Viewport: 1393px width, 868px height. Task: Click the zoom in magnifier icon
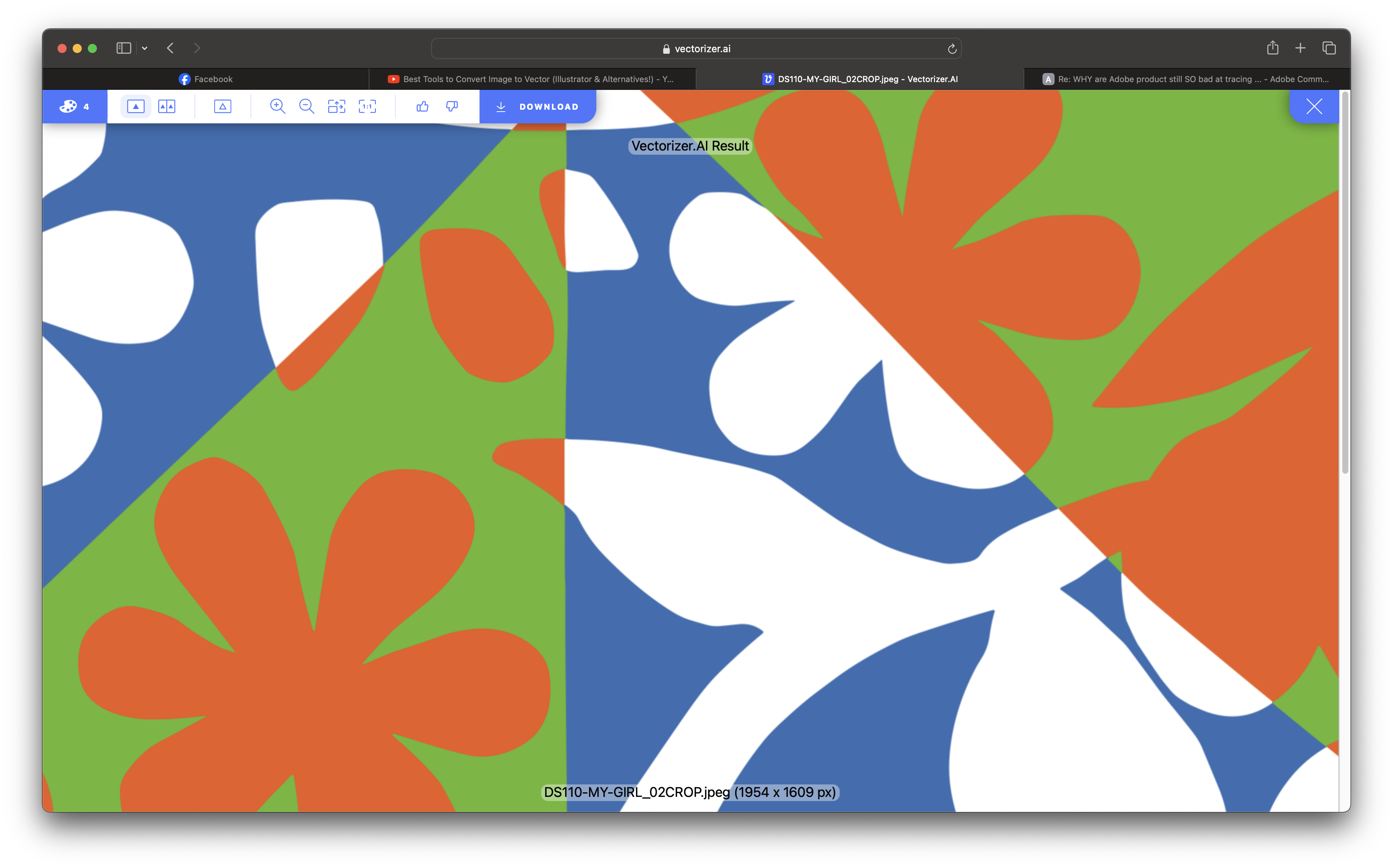[277, 106]
